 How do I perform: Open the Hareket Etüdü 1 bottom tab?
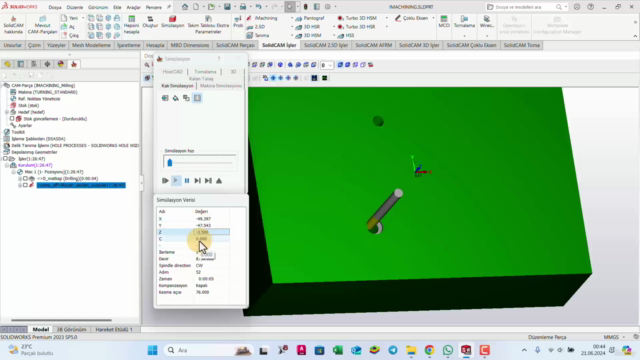114,329
